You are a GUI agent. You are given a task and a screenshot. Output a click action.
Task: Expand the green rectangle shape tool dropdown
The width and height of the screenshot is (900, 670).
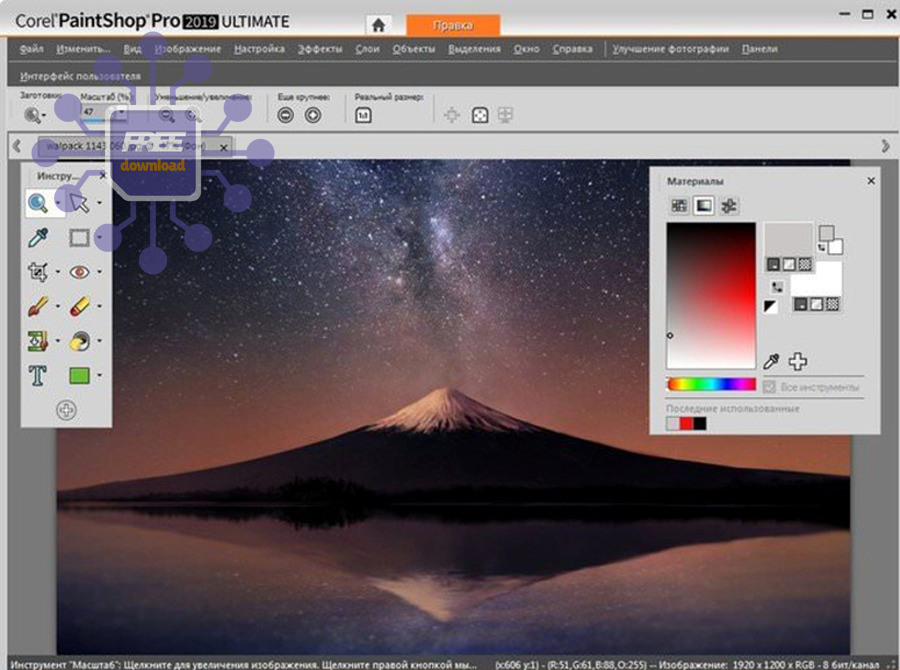click(100, 377)
